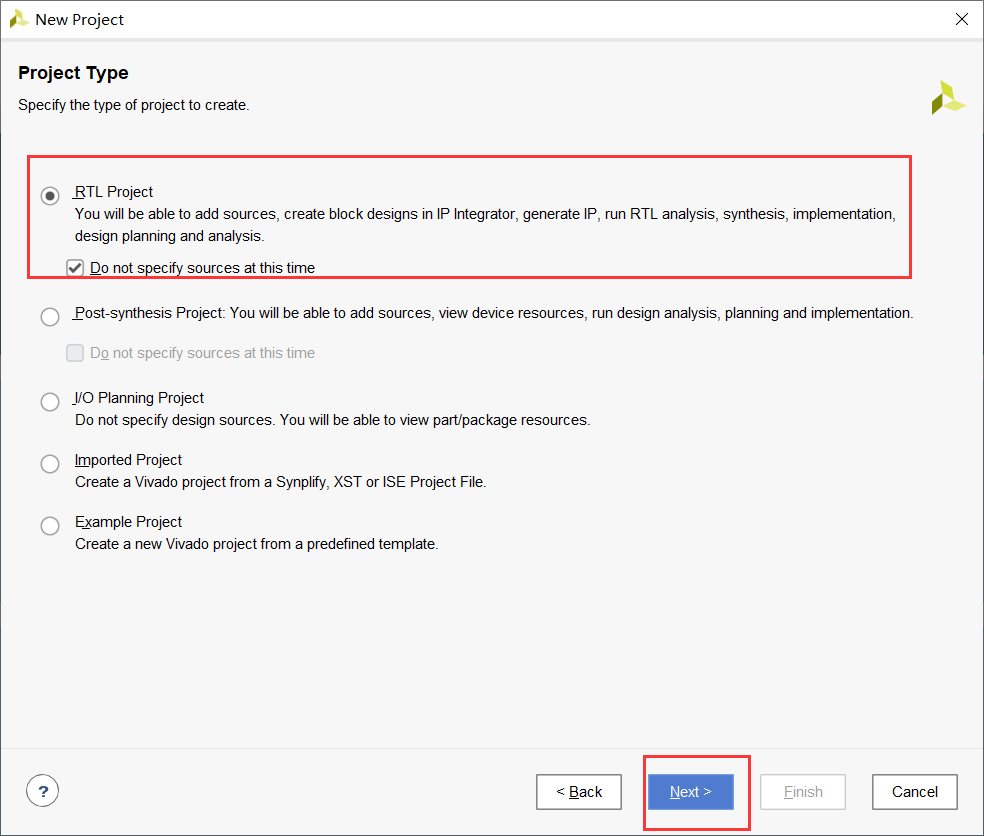This screenshot has height=836, width=984.
Task: Choose the Imported Project radio button
Action: [x=50, y=464]
